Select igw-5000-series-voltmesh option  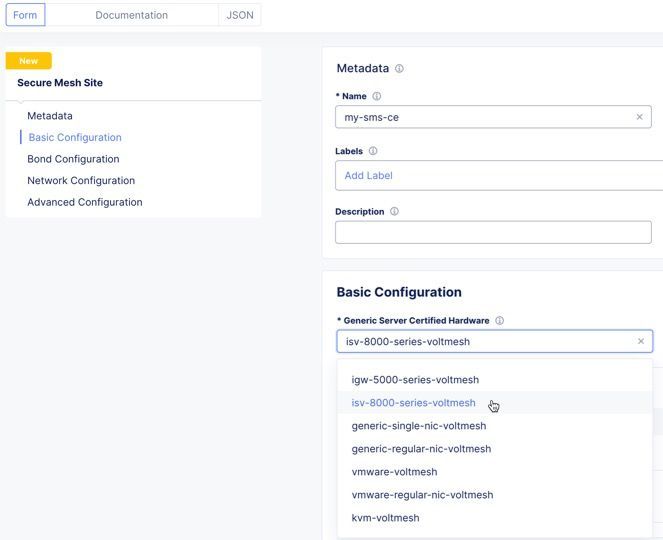pyautogui.click(x=415, y=380)
